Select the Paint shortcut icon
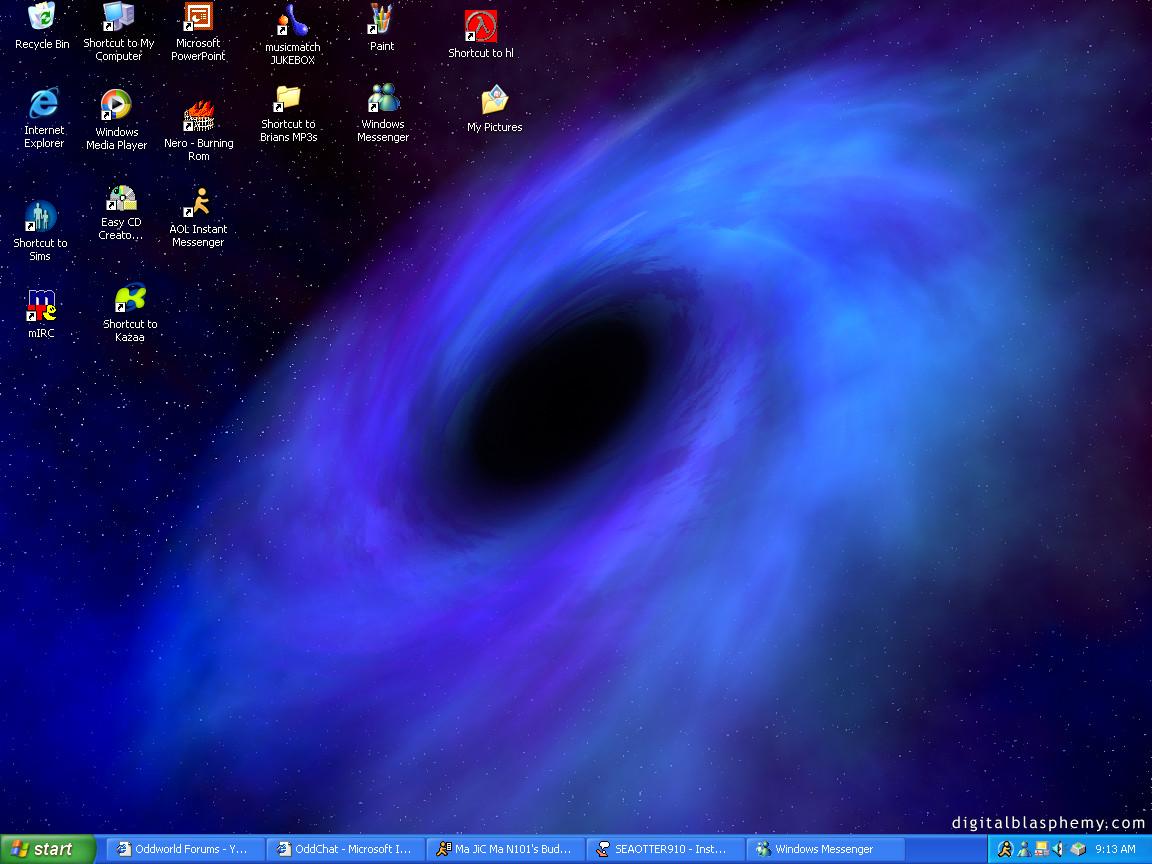Screen dimensions: 1152x864 pyautogui.click(x=382, y=19)
